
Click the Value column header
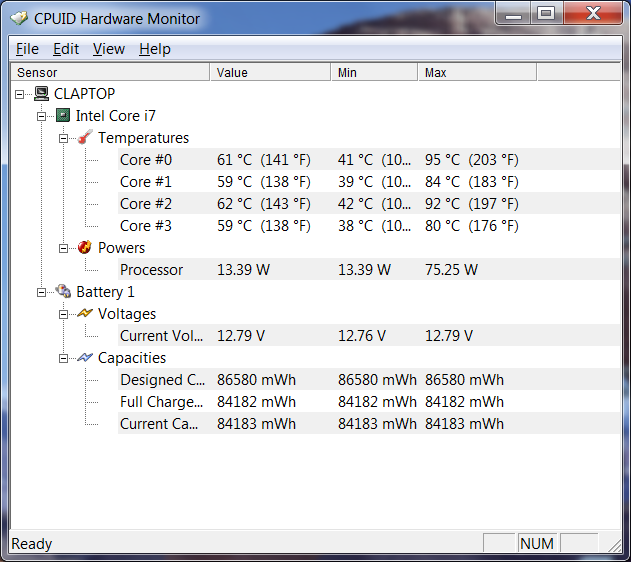270,72
